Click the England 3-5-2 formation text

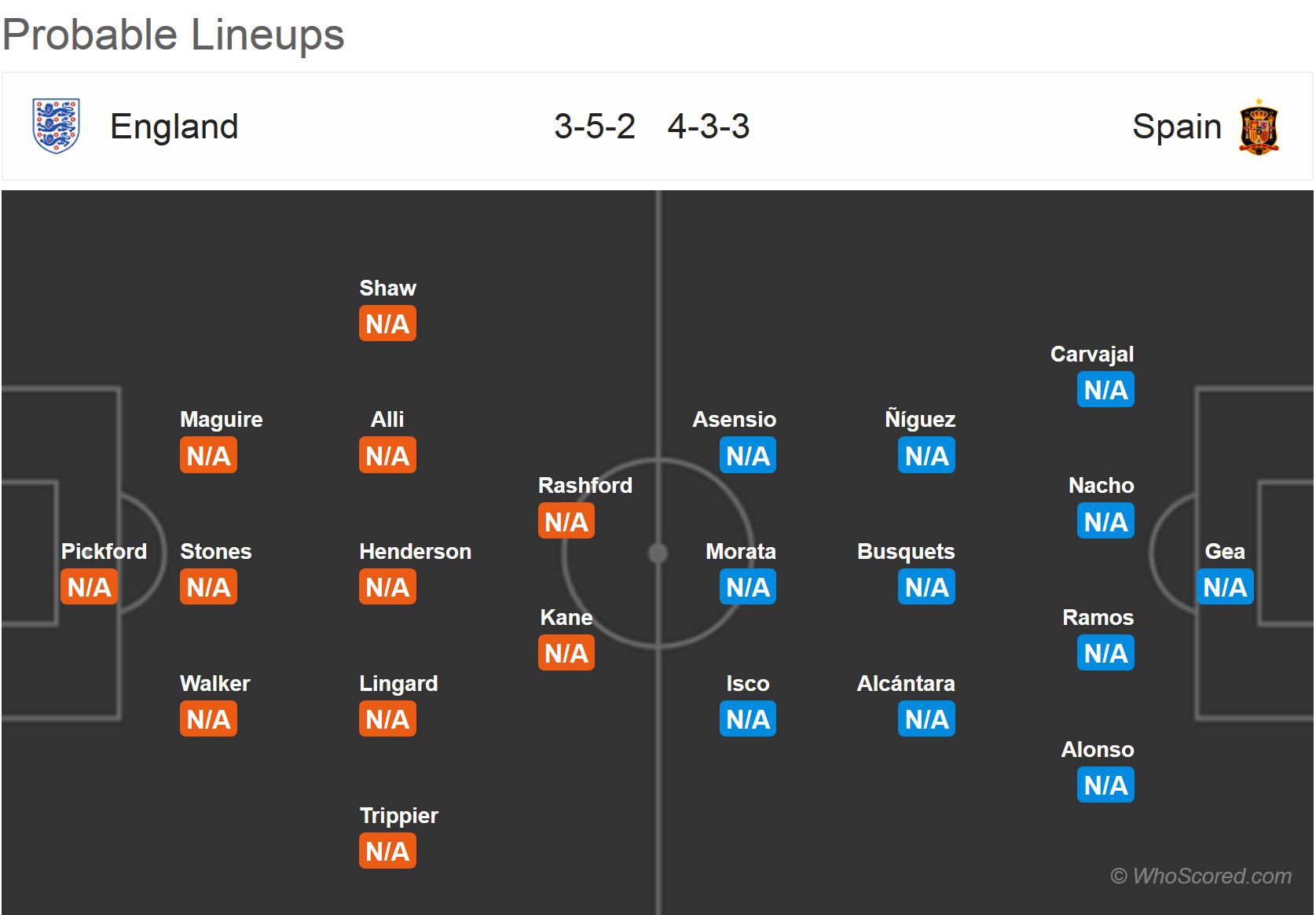coord(594,127)
